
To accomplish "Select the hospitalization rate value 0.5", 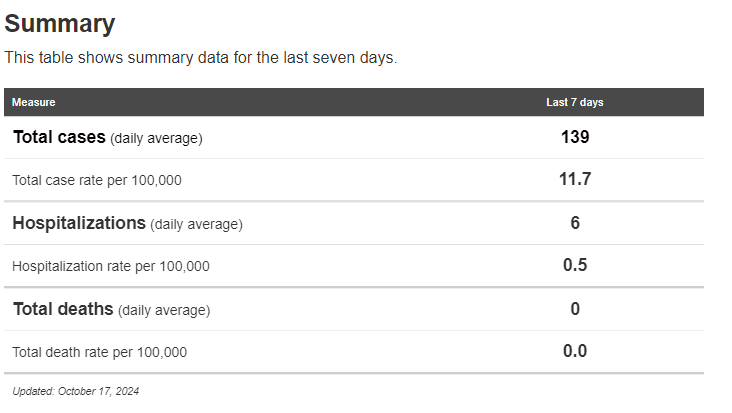I will pyautogui.click(x=575, y=265).
